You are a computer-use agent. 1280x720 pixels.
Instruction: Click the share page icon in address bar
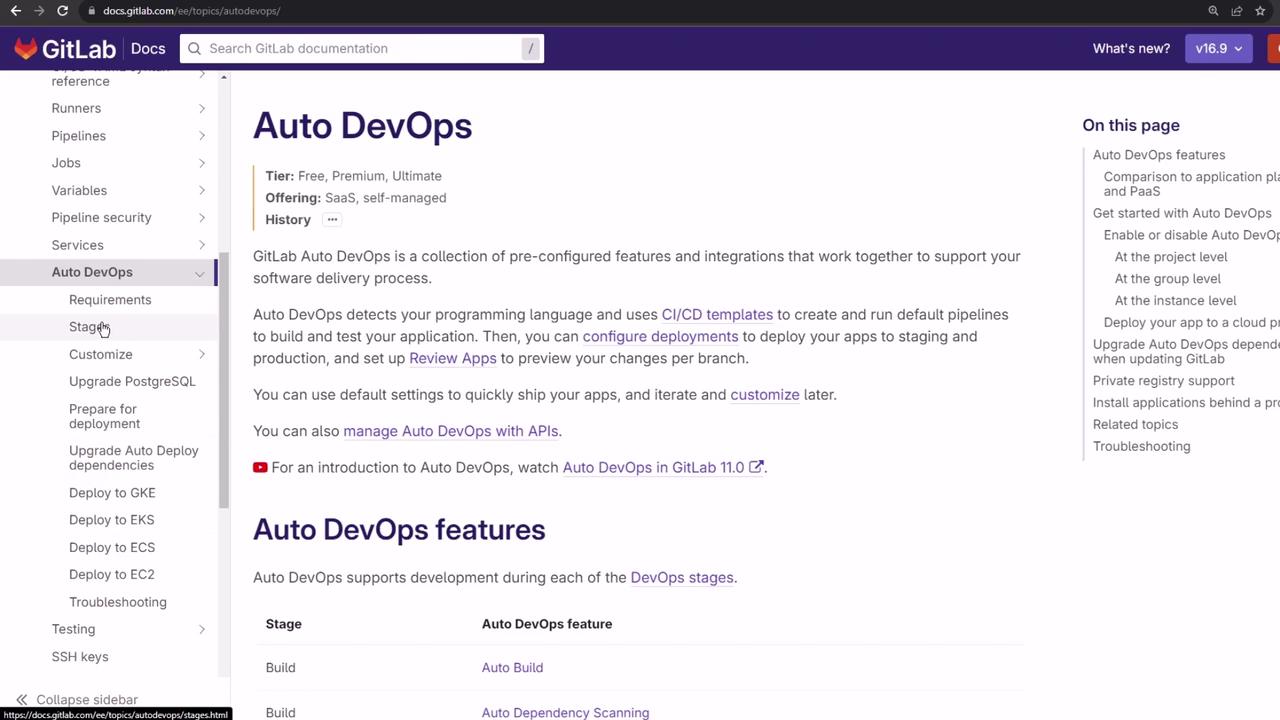click(1237, 11)
